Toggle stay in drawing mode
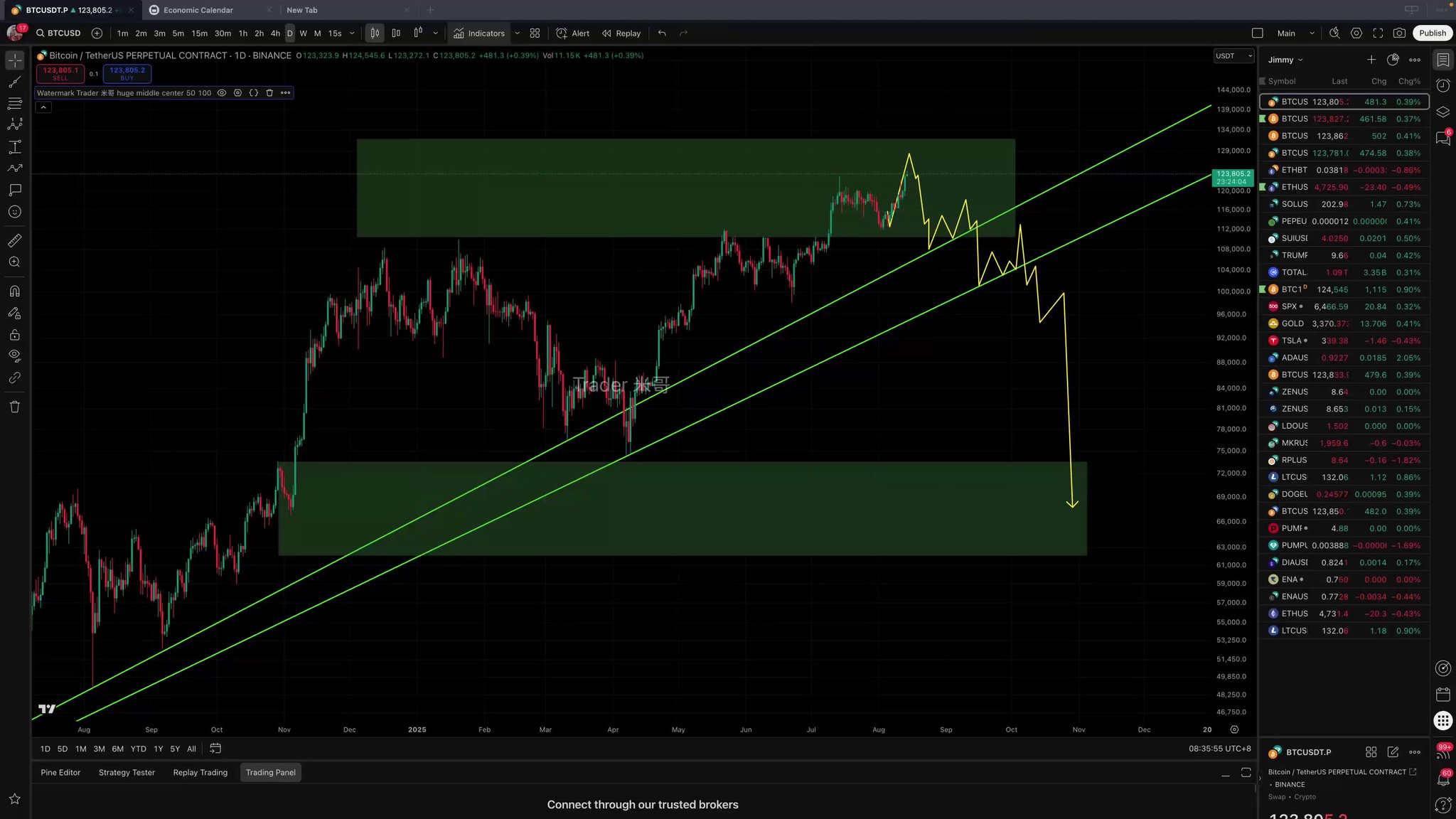This screenshot has width=1456, height=819. (x=15, y=313)
